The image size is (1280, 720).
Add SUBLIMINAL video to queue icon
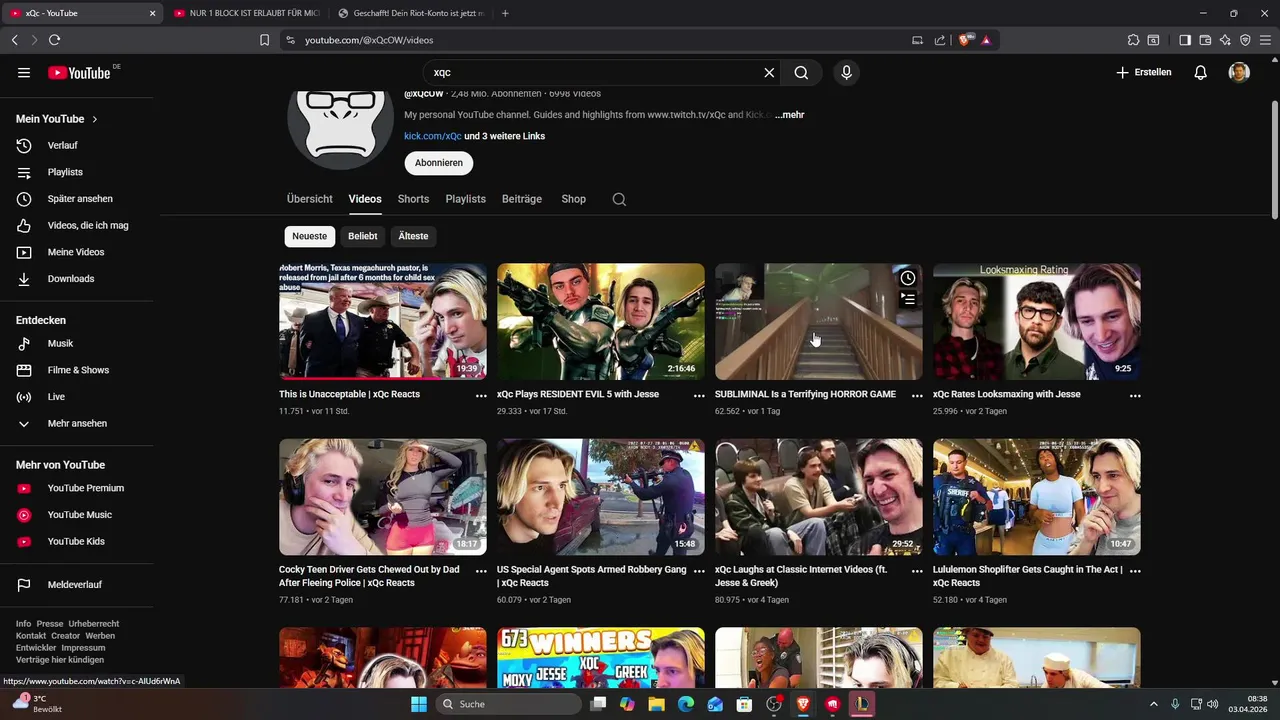[907, 298]
